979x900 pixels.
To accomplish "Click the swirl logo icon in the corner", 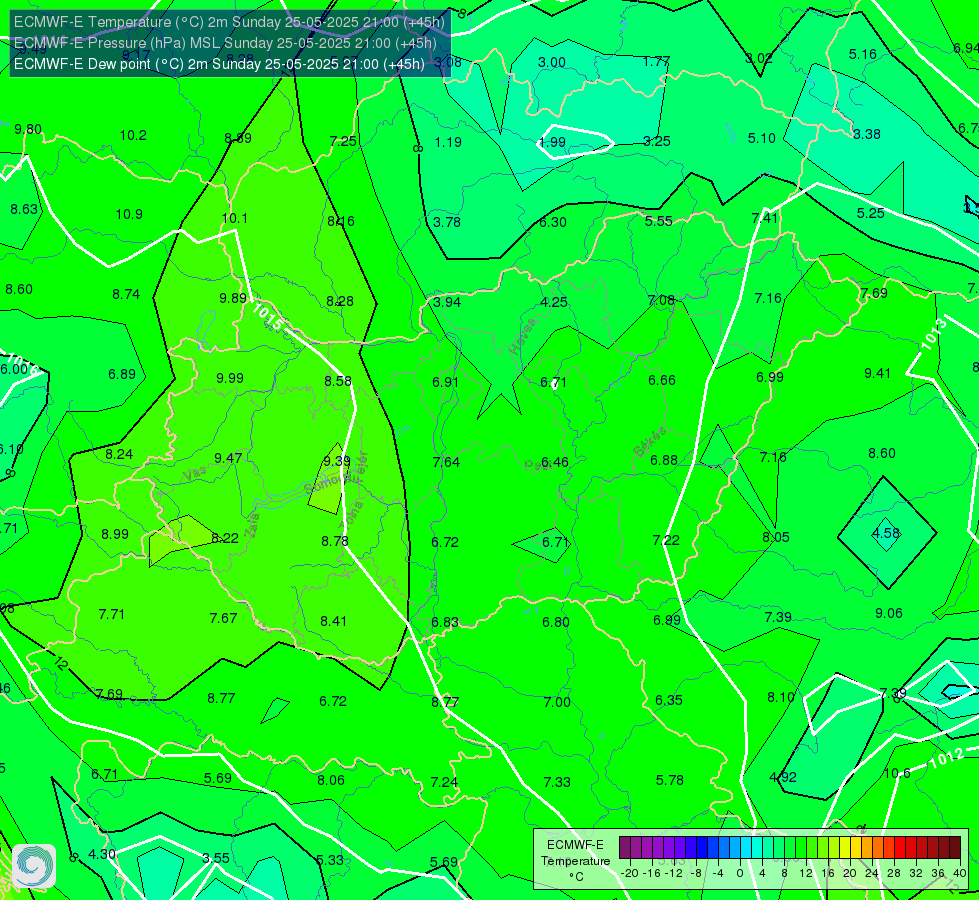I will [34, 866].
